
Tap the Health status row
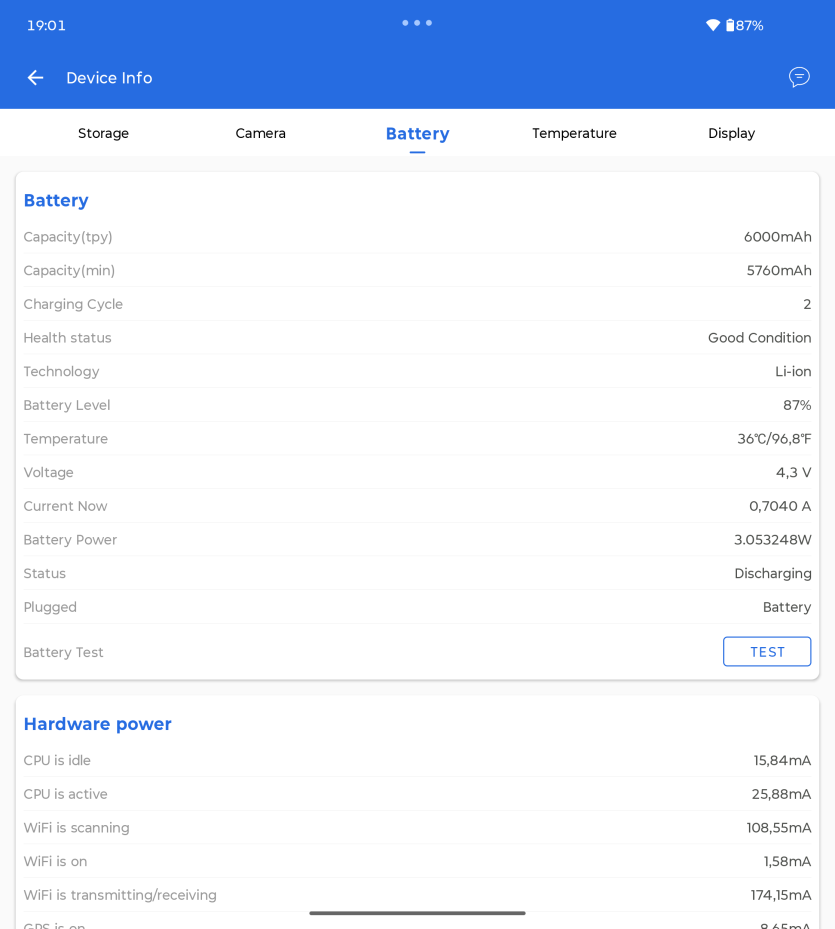tap(417, 338)
